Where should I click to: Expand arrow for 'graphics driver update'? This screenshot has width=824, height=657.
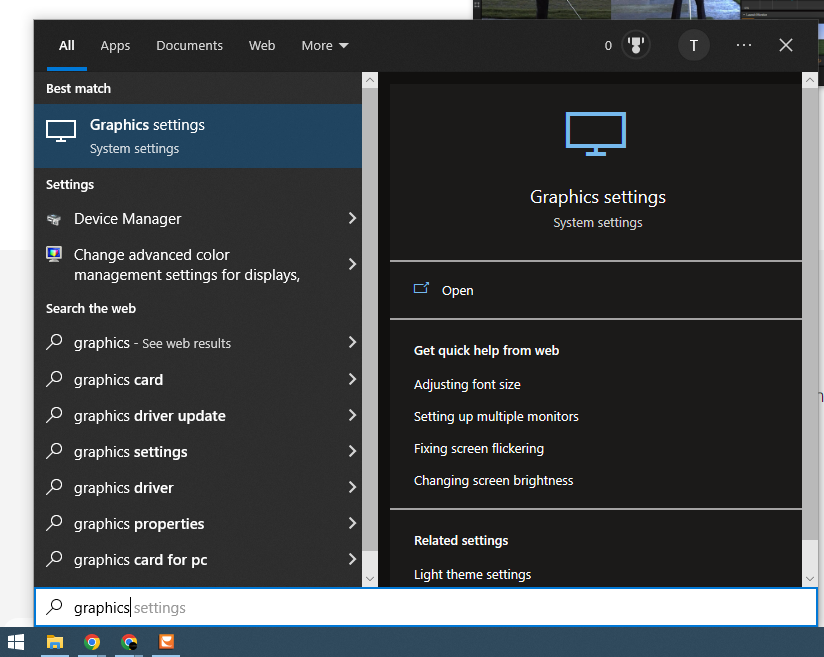click(352, 416)
